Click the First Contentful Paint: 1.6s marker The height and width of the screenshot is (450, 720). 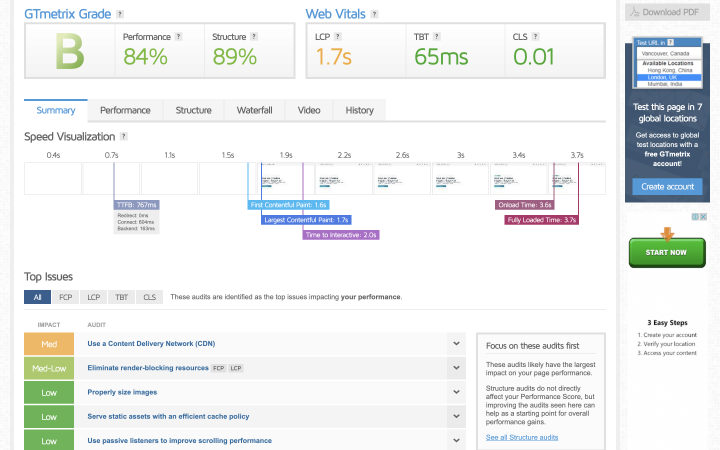288,205
